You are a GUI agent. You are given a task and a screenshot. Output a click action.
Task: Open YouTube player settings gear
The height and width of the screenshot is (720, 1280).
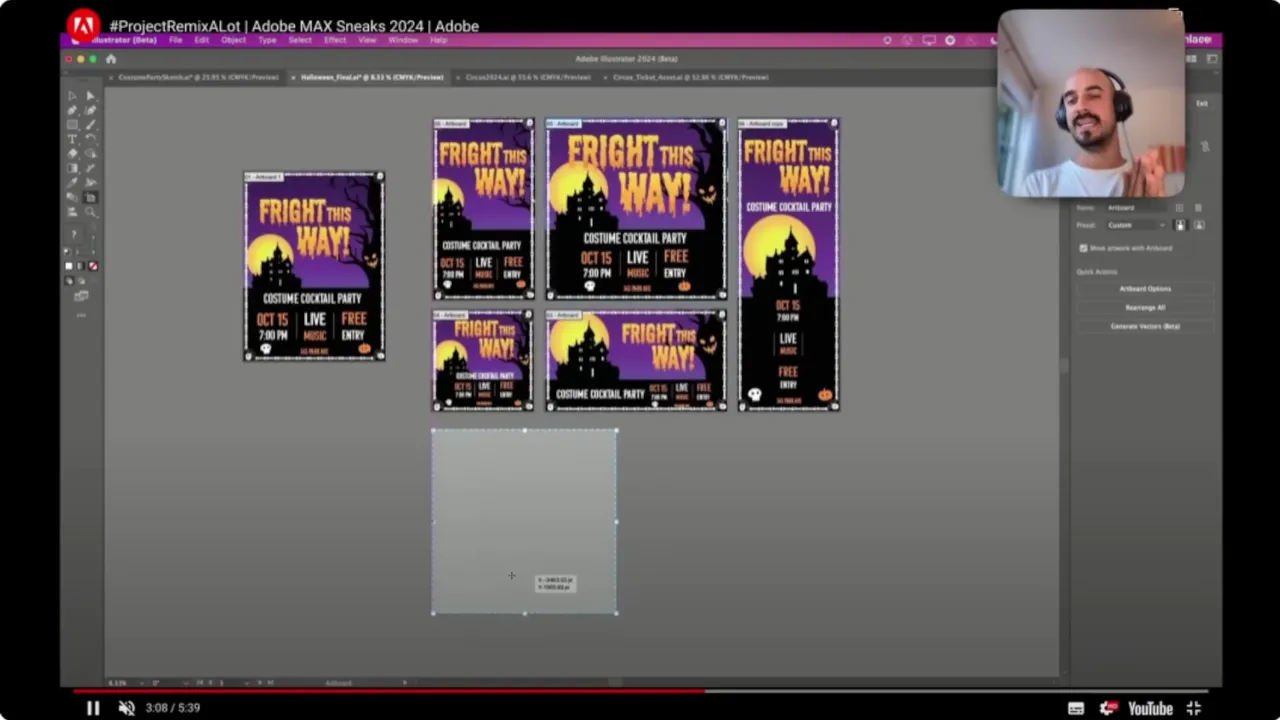[1107, 708]
